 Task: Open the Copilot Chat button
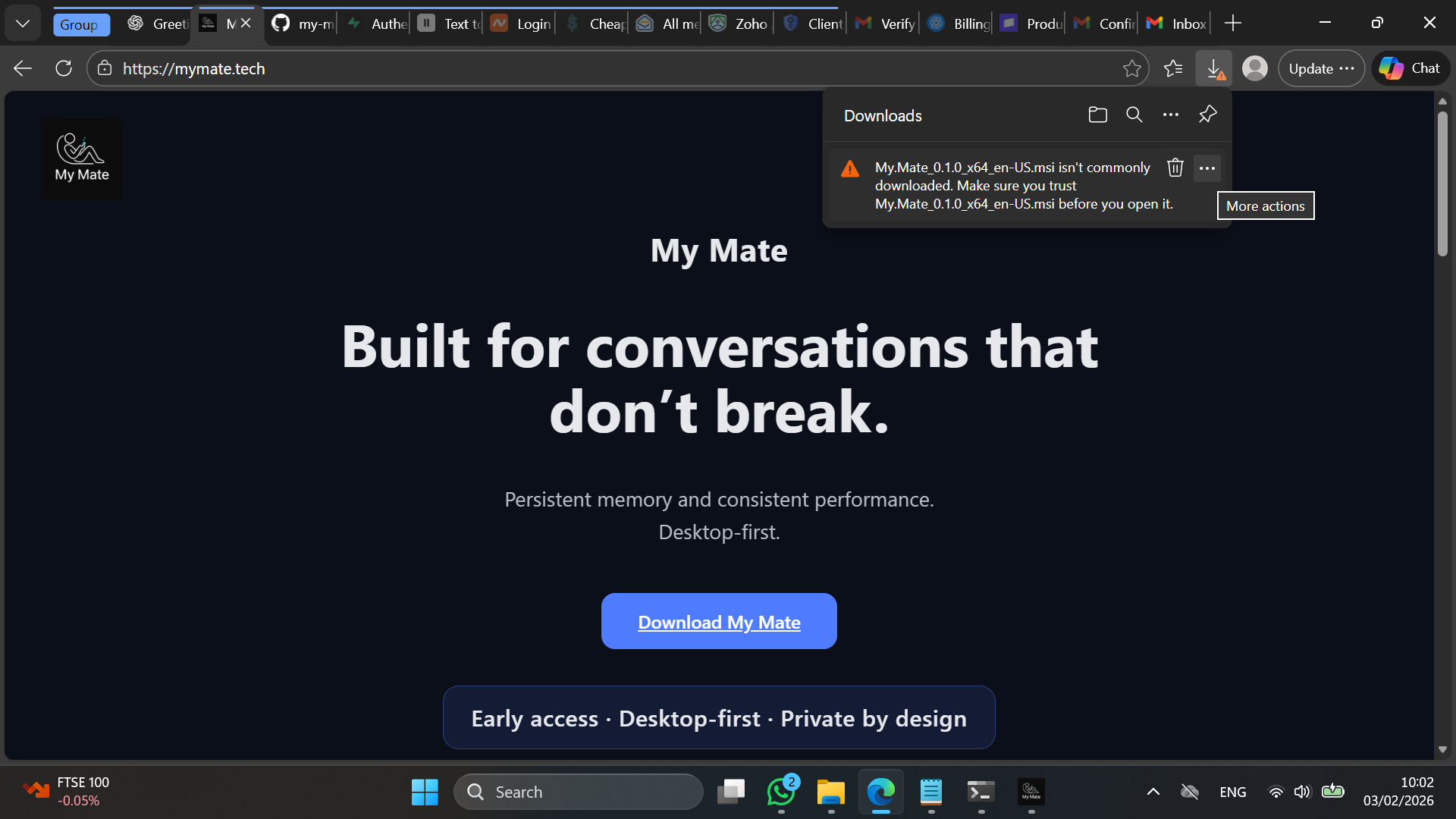tap(1410, 69)
